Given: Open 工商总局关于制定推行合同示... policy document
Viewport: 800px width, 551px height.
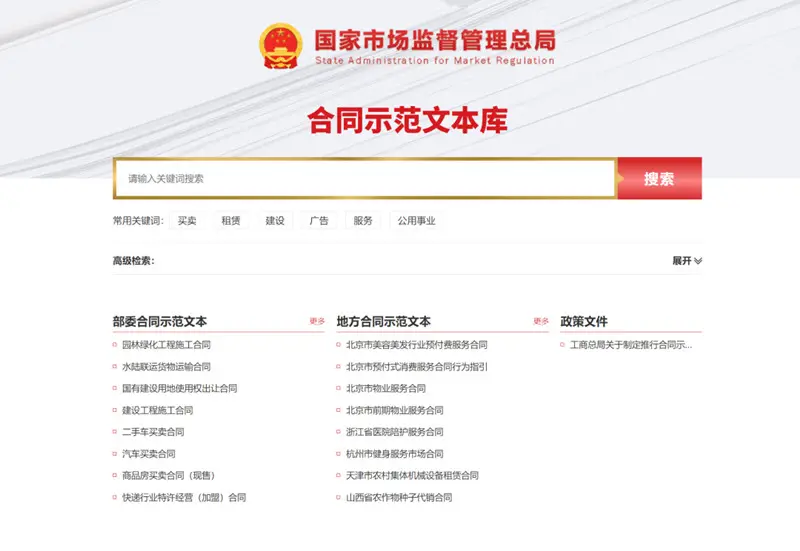Looking at the screenshot, I should 631,345.
